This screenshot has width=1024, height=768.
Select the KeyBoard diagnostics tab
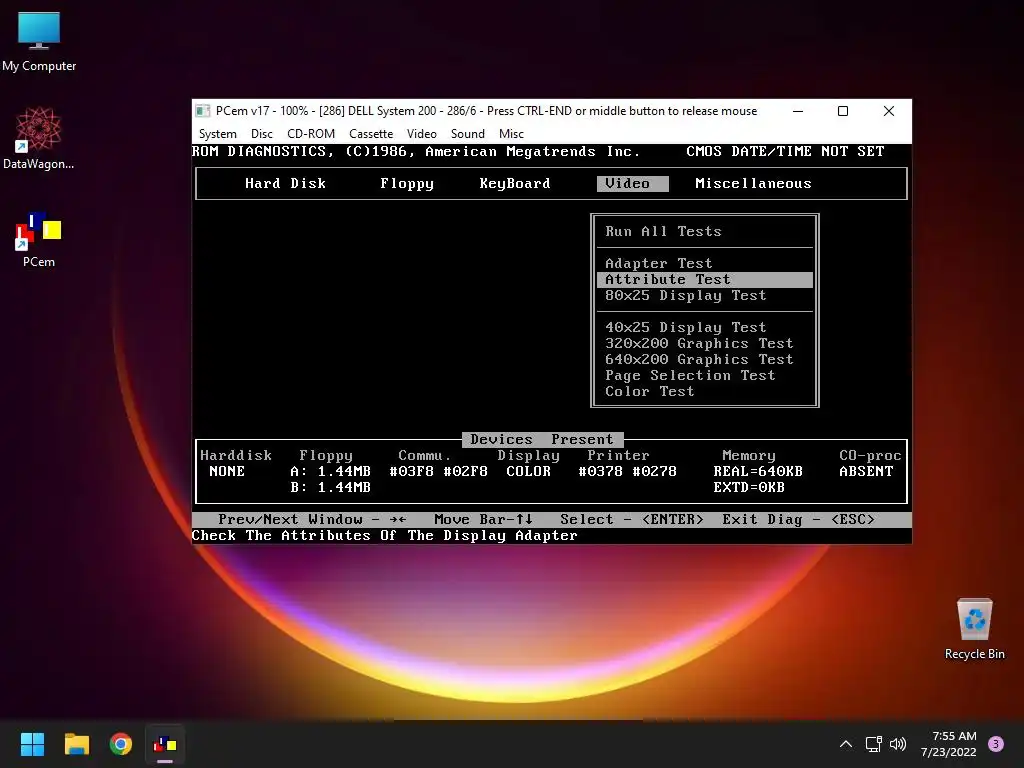[515, 184]
